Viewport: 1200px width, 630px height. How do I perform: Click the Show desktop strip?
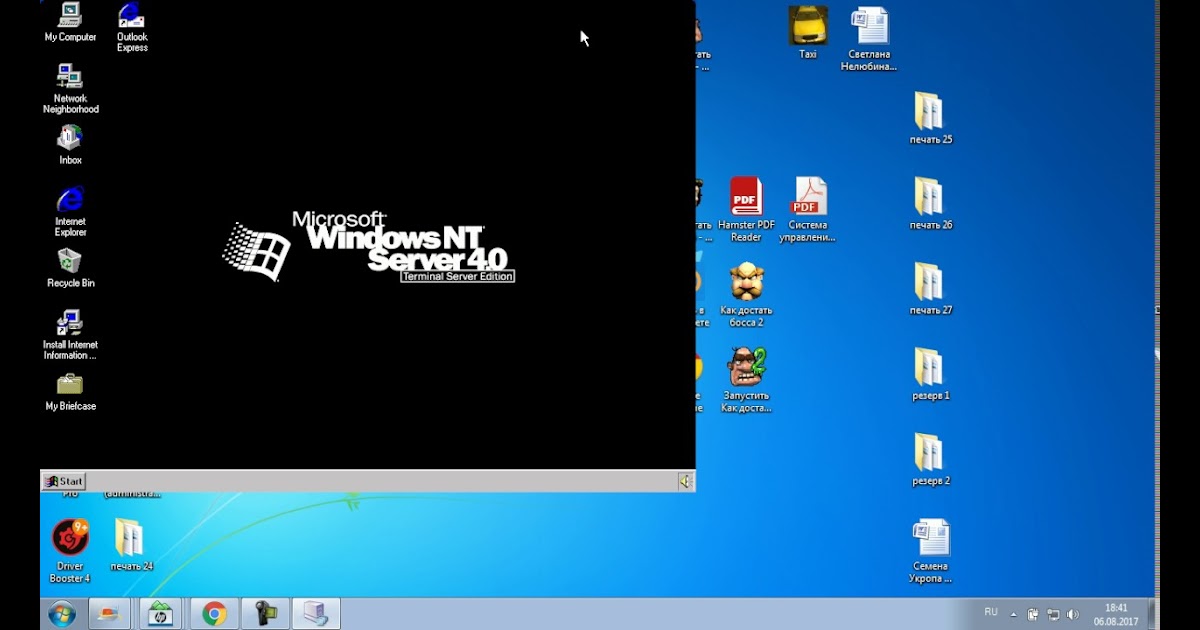pos(1153,613)
